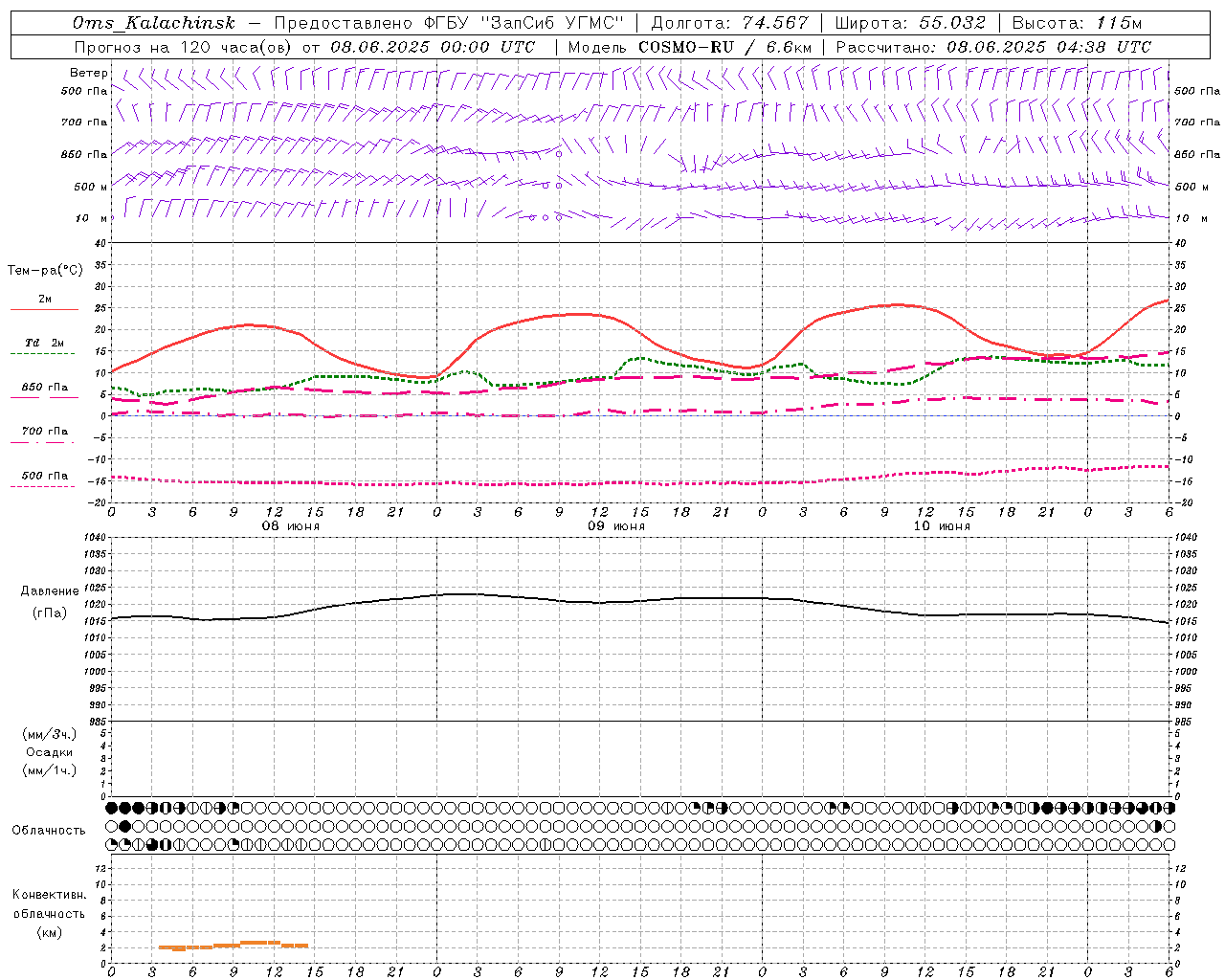This screenshot has height=980, width=1225.
Task: Click the dashed legend line under 'Td 2м'
Action: pyautogui.click(x=42, y=353)
